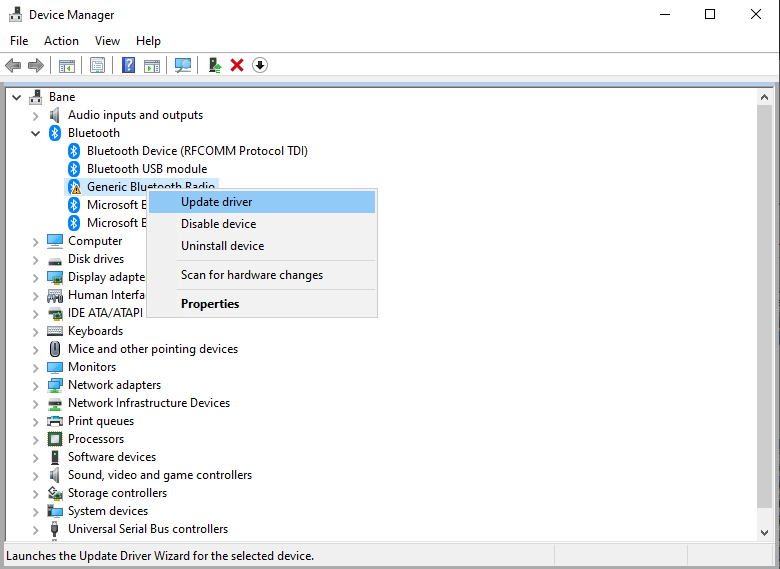Choose Update driver from context menu
Image resolution: width=780 pixels, height=569 pixels.
click(262, 202)
